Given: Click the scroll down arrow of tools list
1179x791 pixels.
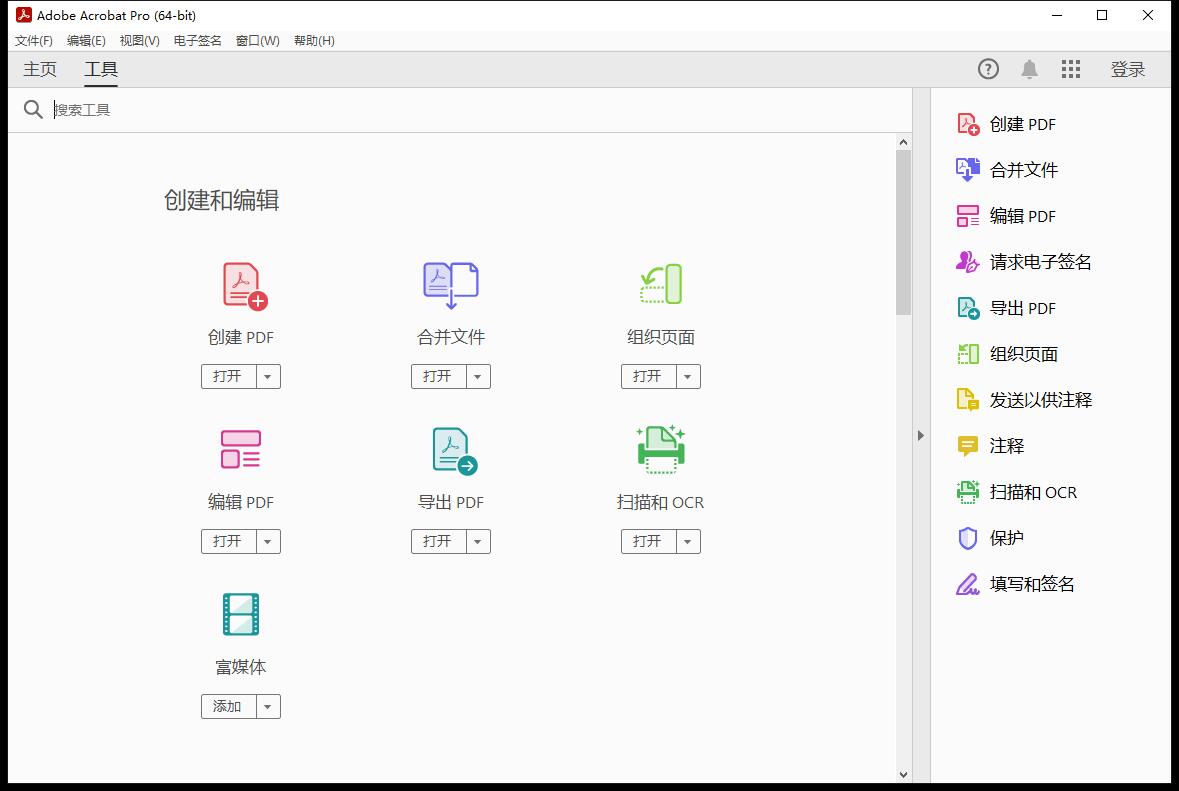Looking at the screenshot, I should tap(903, 774).
